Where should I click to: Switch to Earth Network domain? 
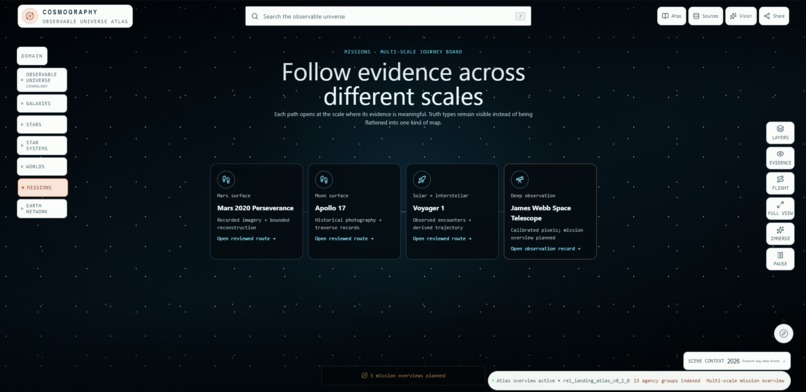42,209
